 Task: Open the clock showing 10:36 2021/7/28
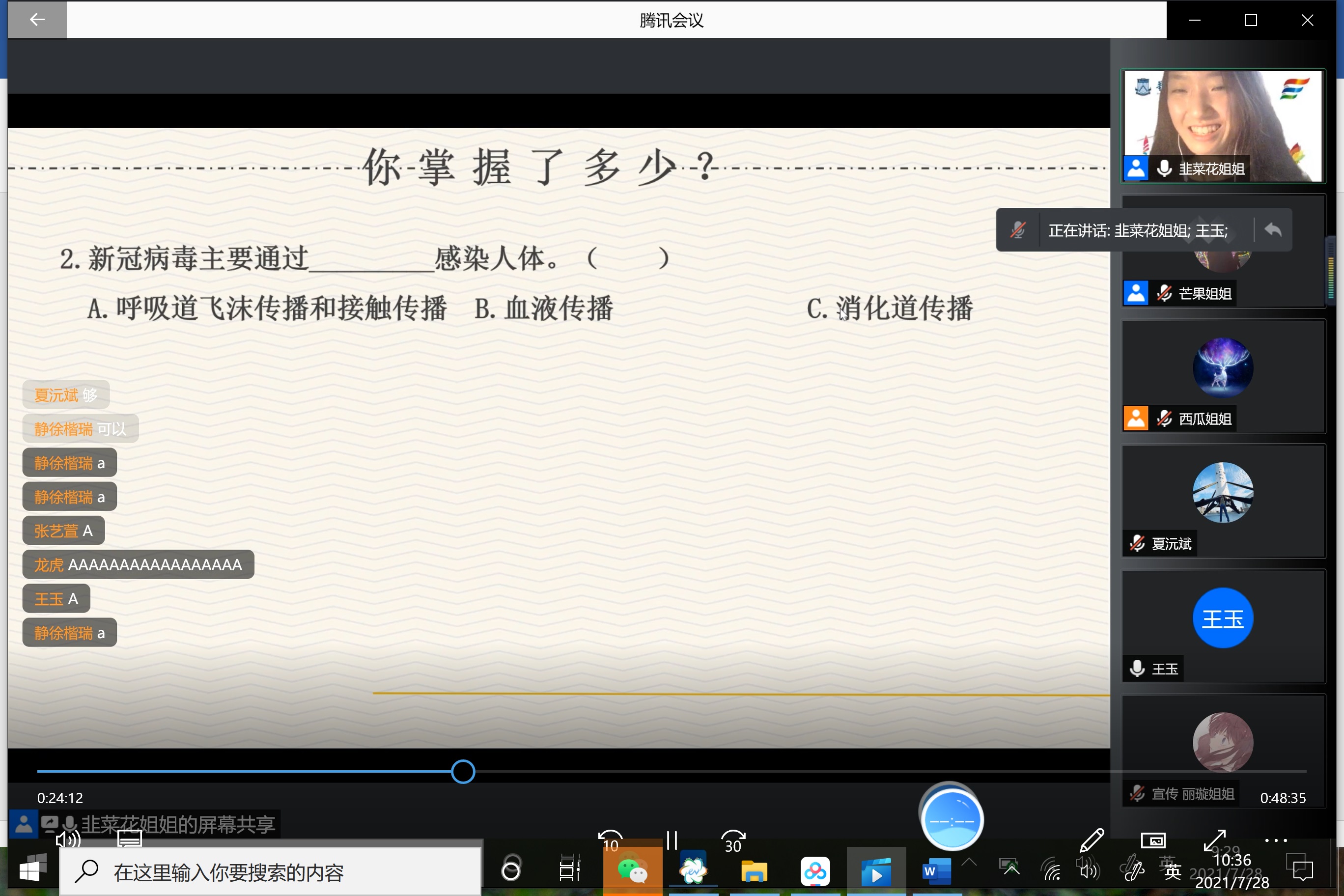(1232, 871)
